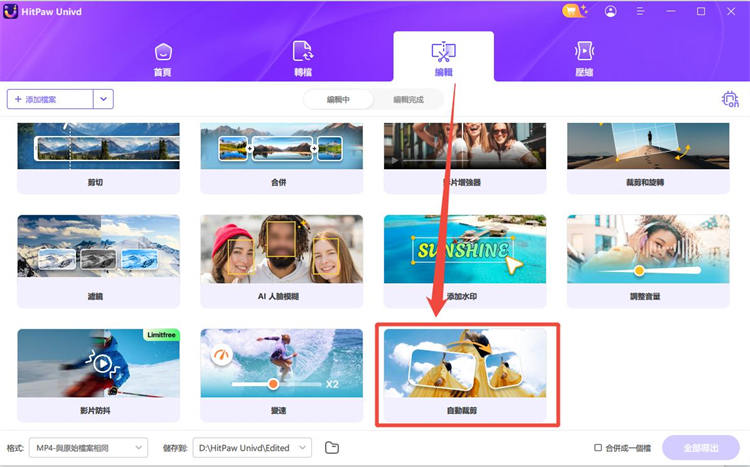The height and width of the screenshot is (467, 750).
Task: Open the user account profile icon
Action: point(611,12)
